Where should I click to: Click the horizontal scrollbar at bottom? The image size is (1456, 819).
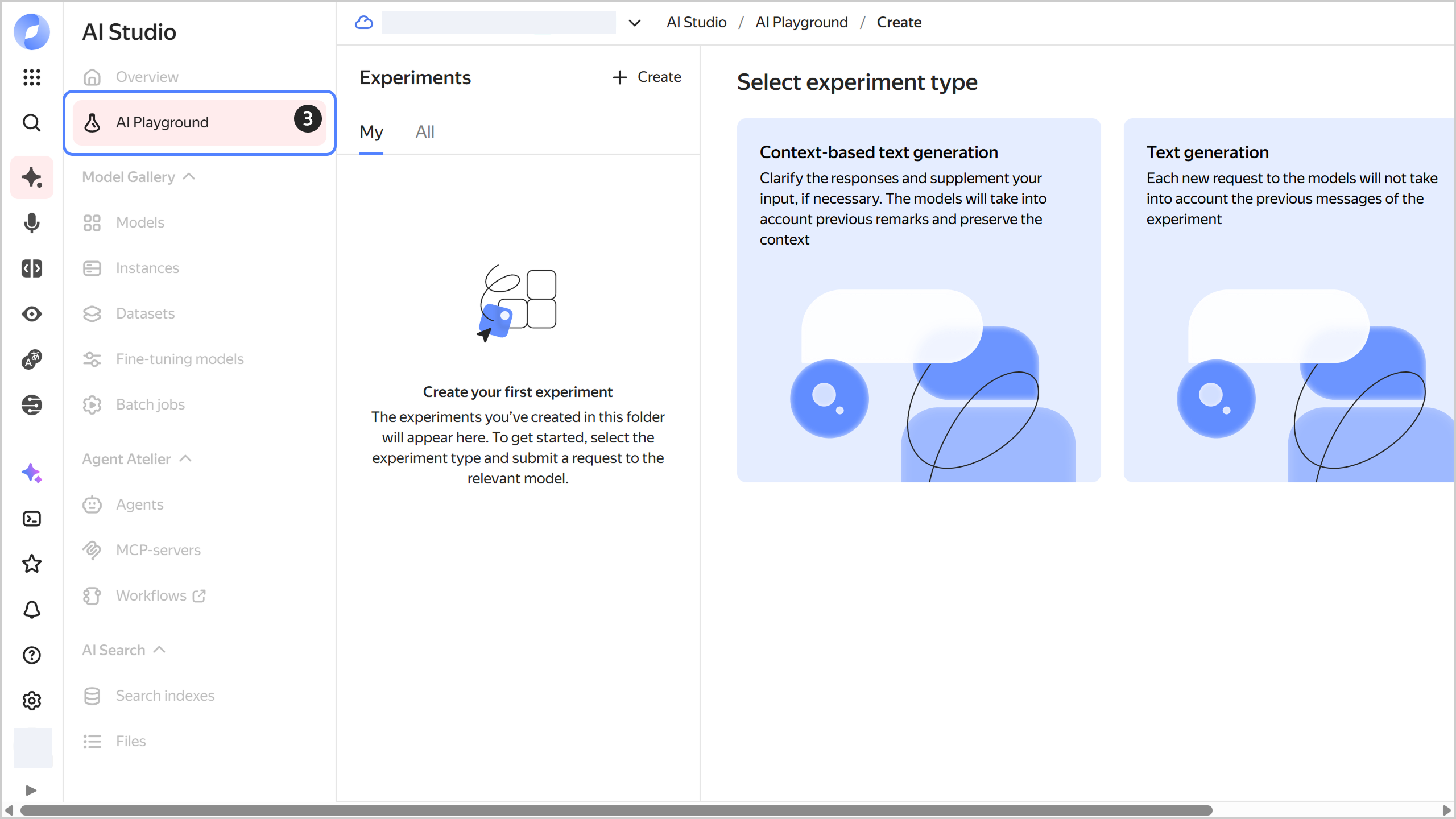616,810
